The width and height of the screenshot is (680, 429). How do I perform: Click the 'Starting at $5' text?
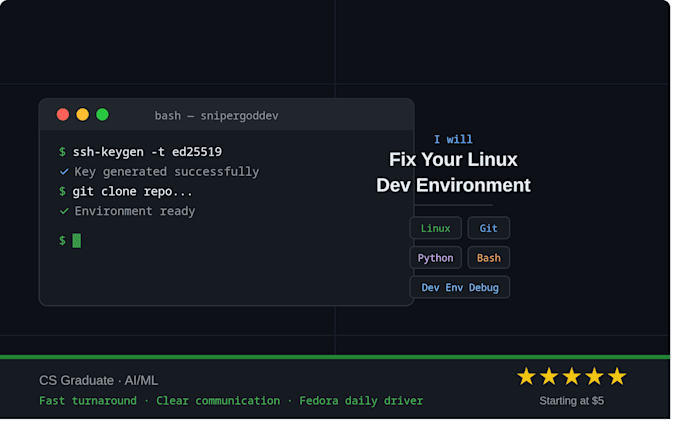pos(572,401)
